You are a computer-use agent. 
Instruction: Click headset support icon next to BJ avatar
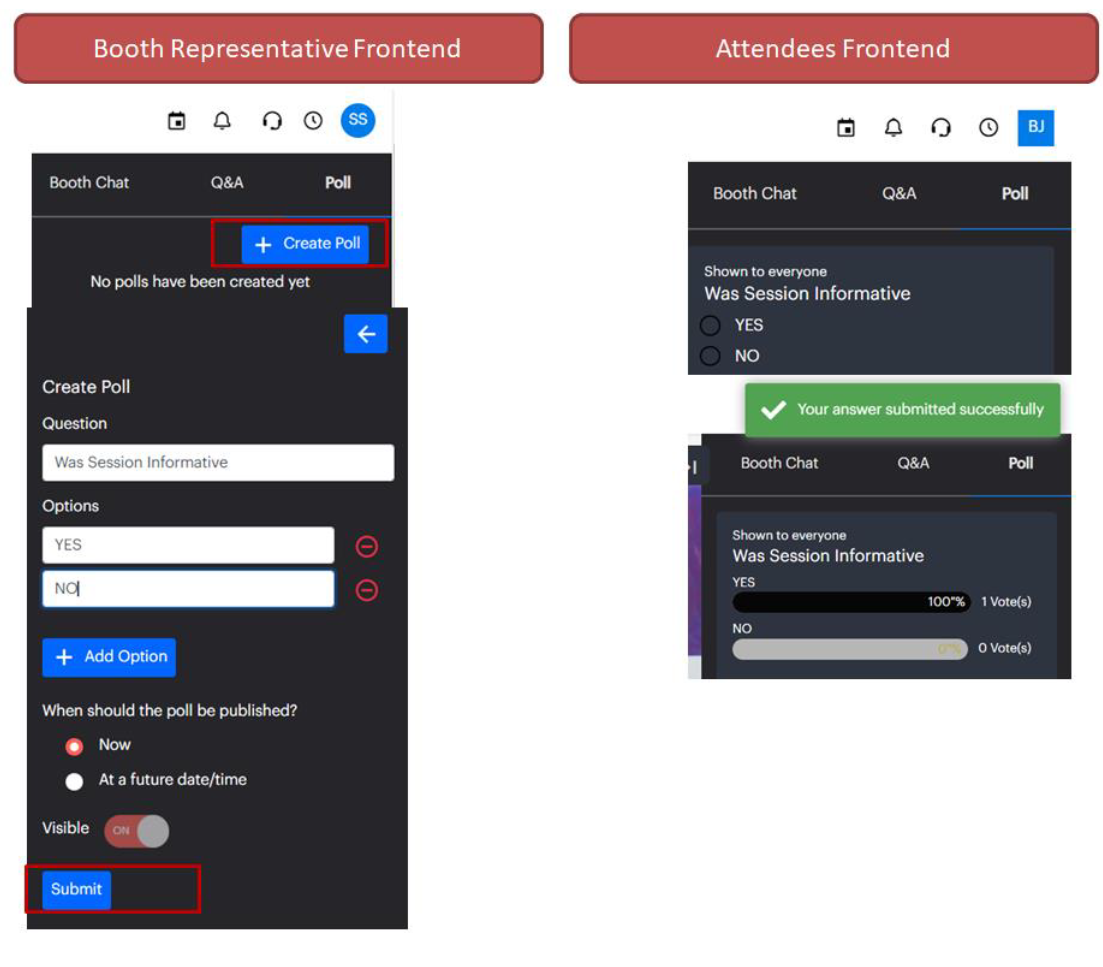click(x=940, y=127)
